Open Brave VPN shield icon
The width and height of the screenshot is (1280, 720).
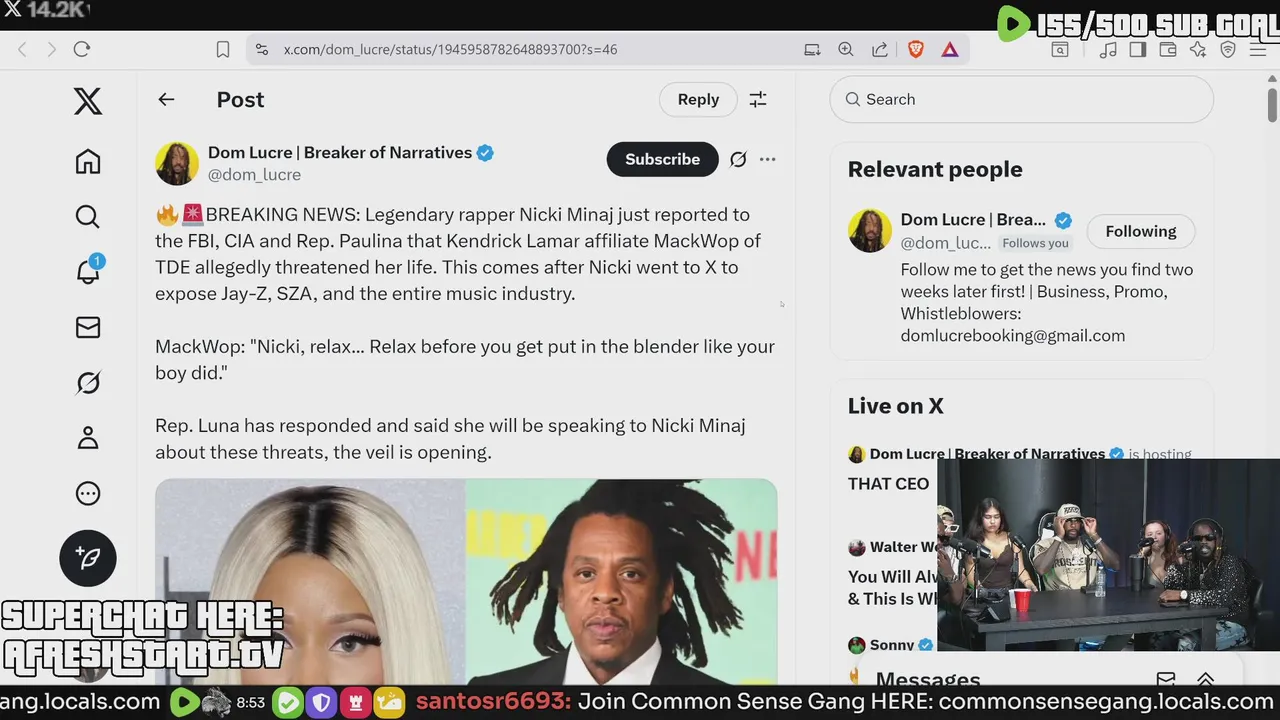tap(1228, 49)
